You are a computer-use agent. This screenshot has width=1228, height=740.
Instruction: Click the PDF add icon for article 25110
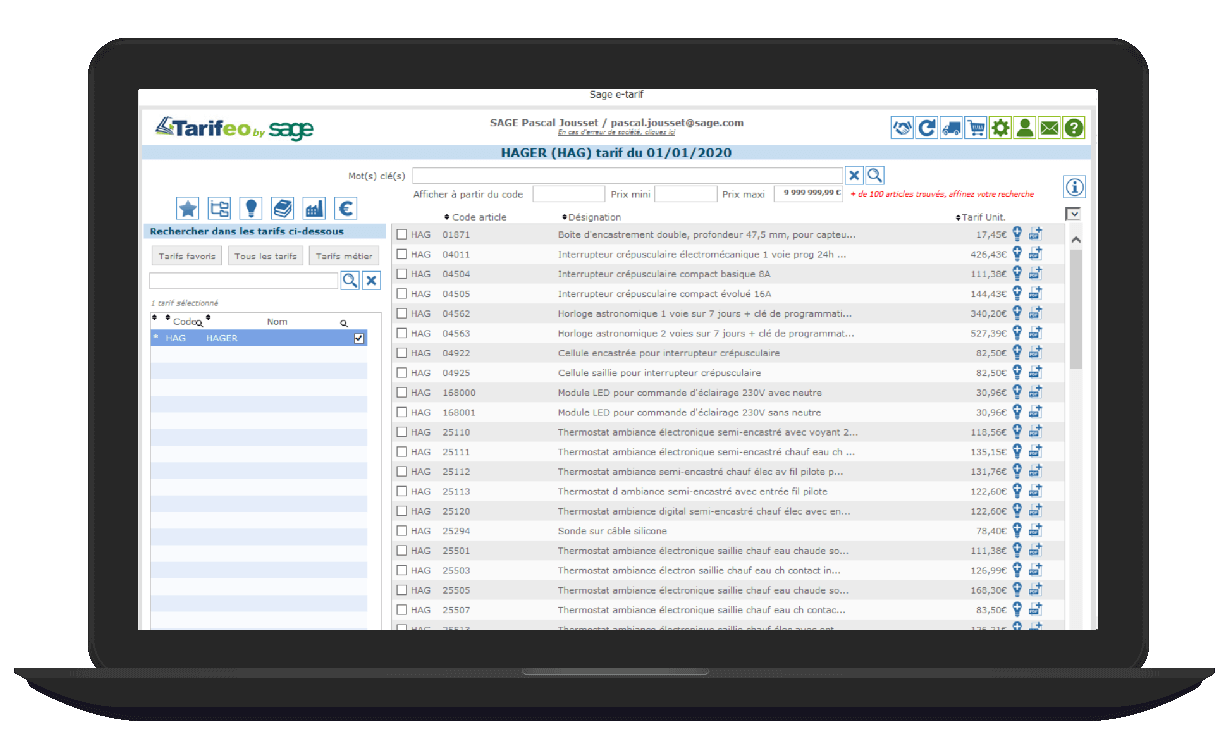[x=1035, y=432]
